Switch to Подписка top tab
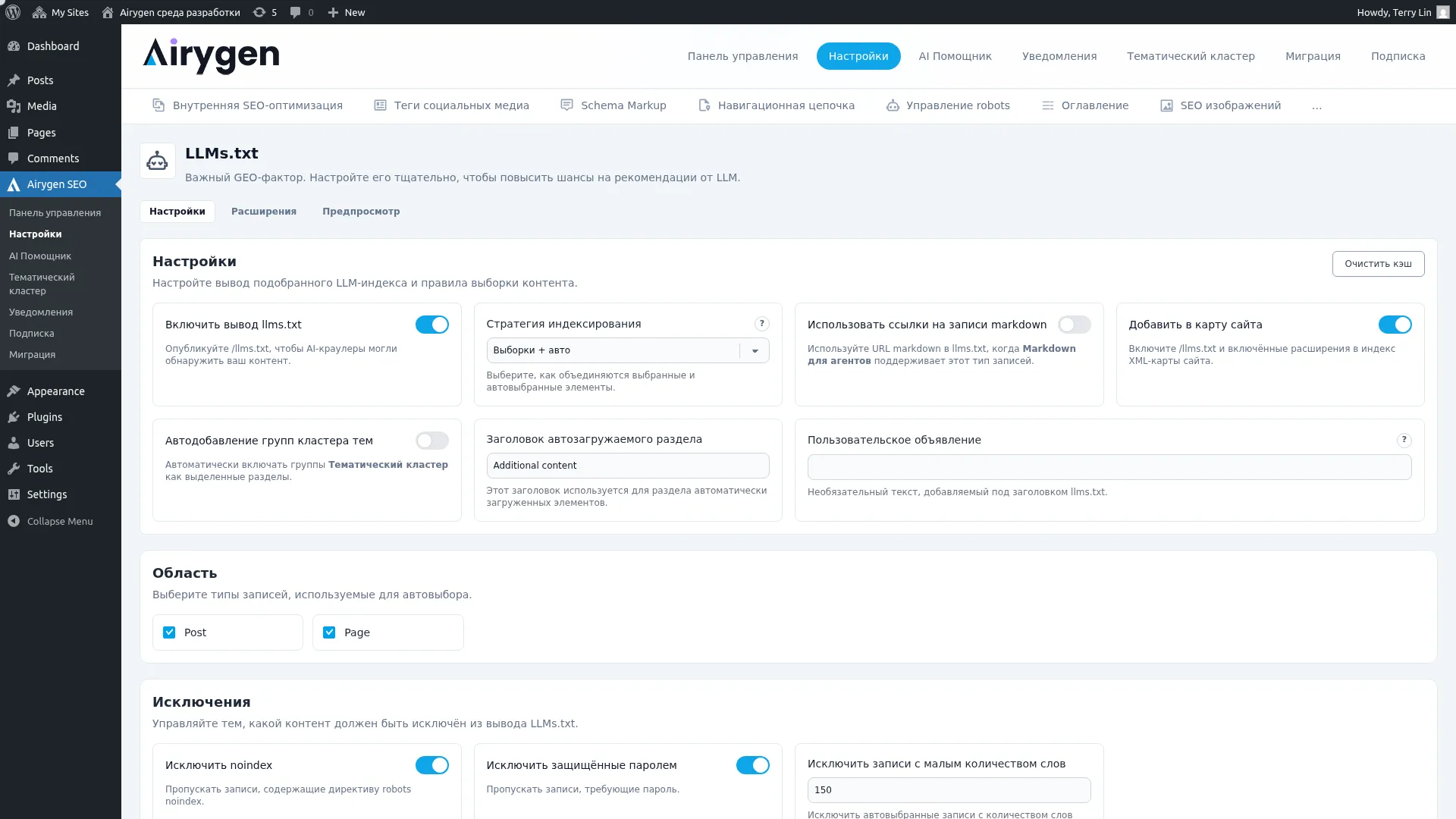The height and width of the screenshot is (819, 1456). tap(1398, 56)
